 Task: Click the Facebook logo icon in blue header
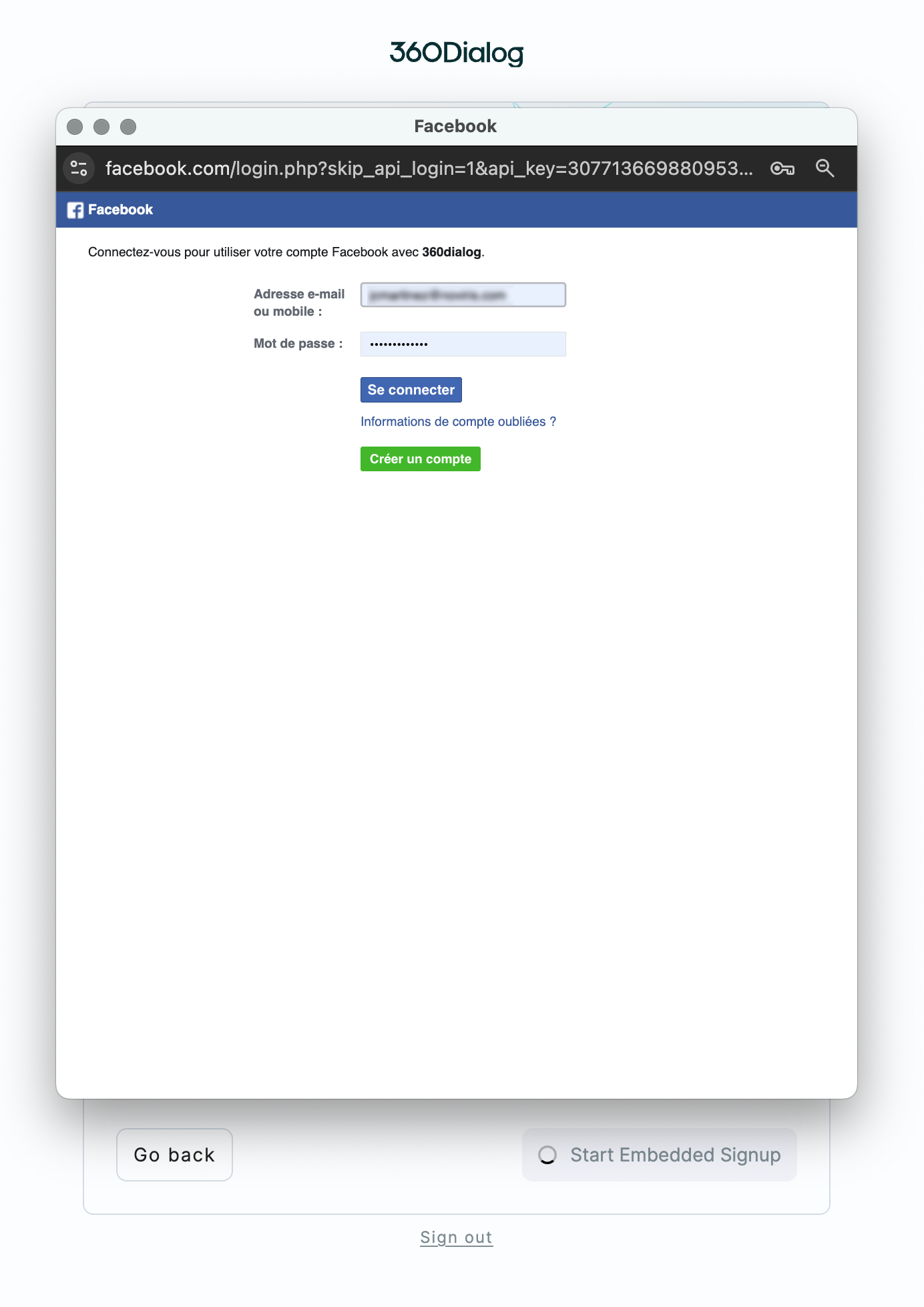click(75, 210)
